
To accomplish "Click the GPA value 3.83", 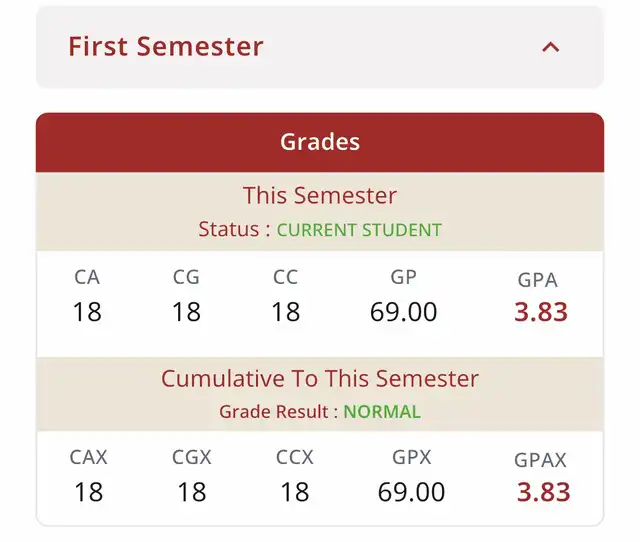I will point(541,312).
